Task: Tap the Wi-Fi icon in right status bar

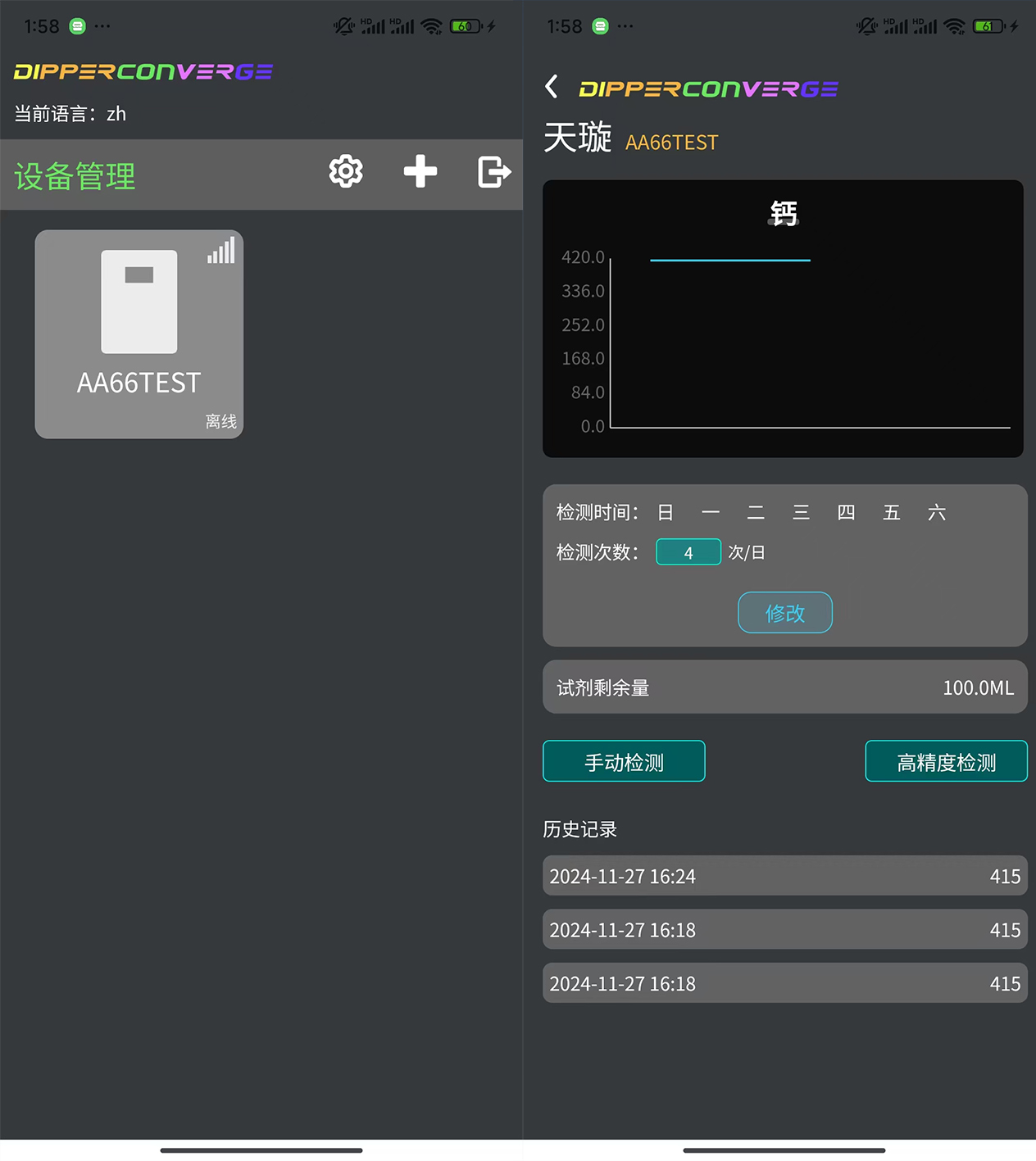Action: click(x=953, y=26)
